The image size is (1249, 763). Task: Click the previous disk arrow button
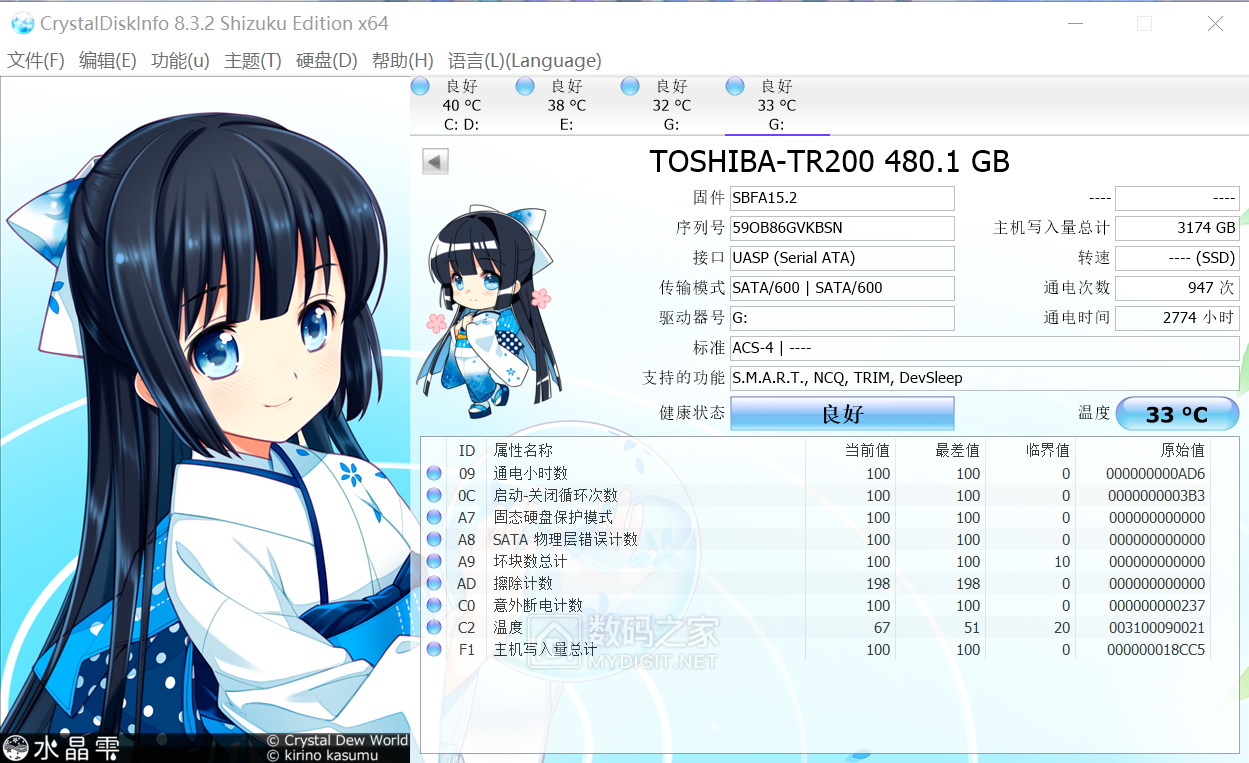(x=435, y=161)
